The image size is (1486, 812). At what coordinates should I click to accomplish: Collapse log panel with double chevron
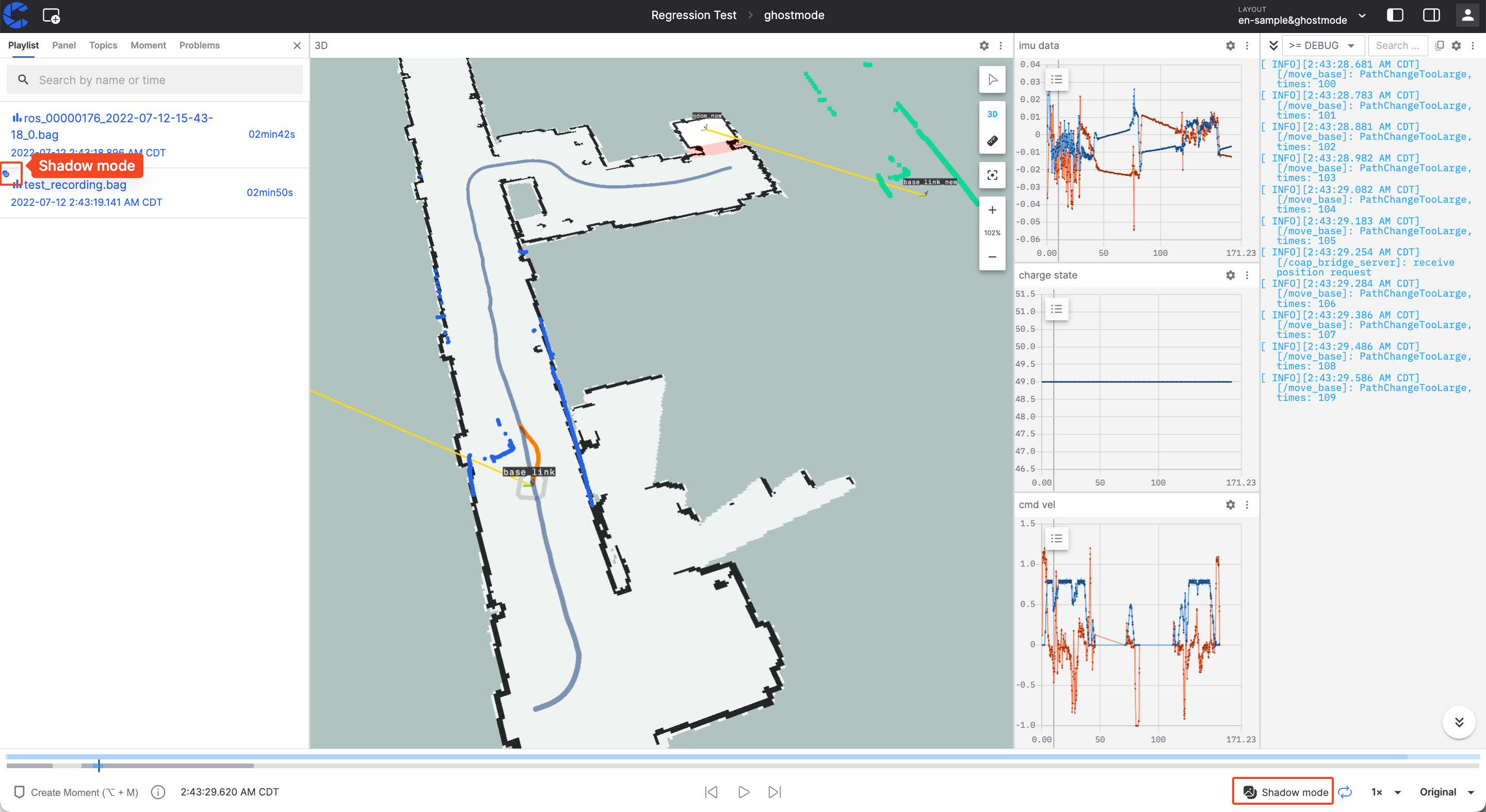[x=1273, y=45]
